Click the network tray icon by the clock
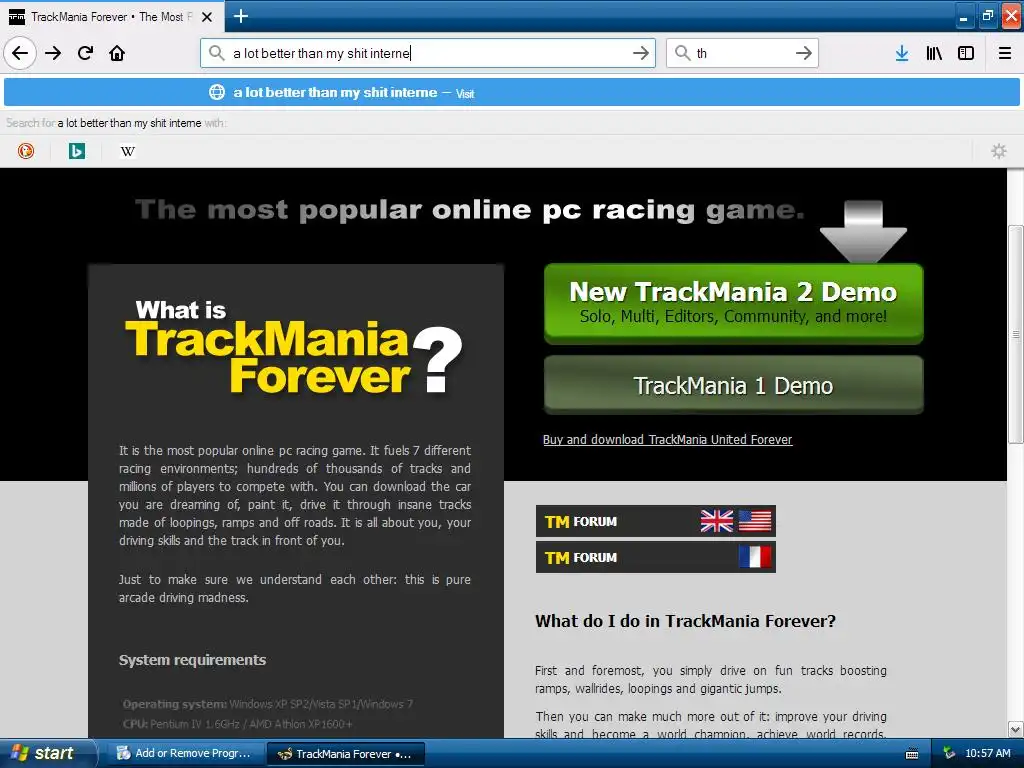Image resolution: width=1024 pixels, height=768 pixels. click(950, 754)
